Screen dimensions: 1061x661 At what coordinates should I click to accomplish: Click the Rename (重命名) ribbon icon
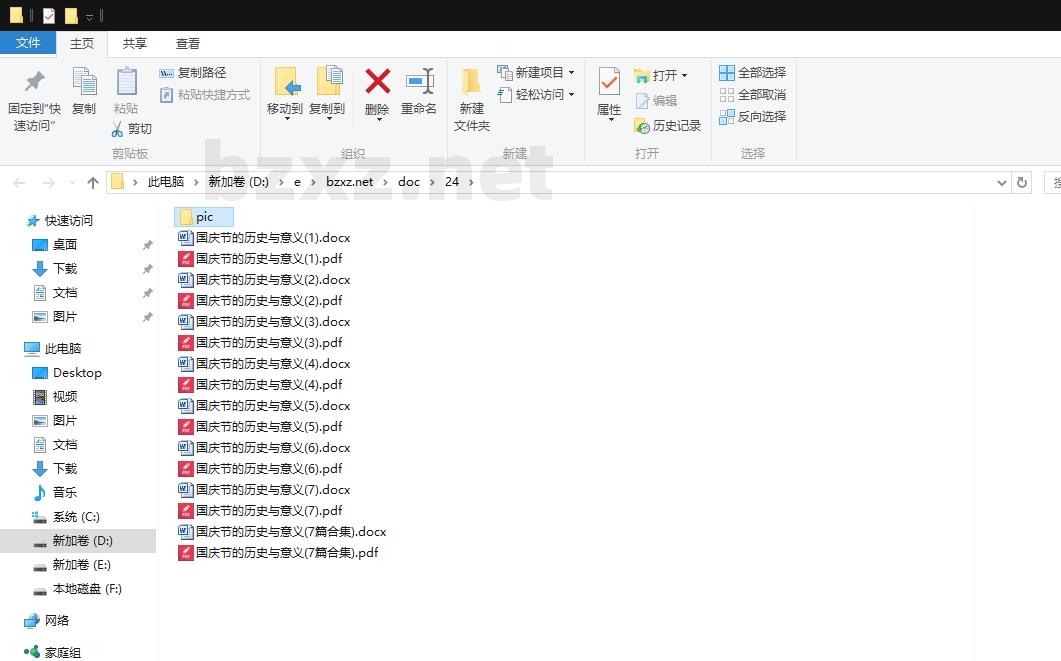(419, 82)
